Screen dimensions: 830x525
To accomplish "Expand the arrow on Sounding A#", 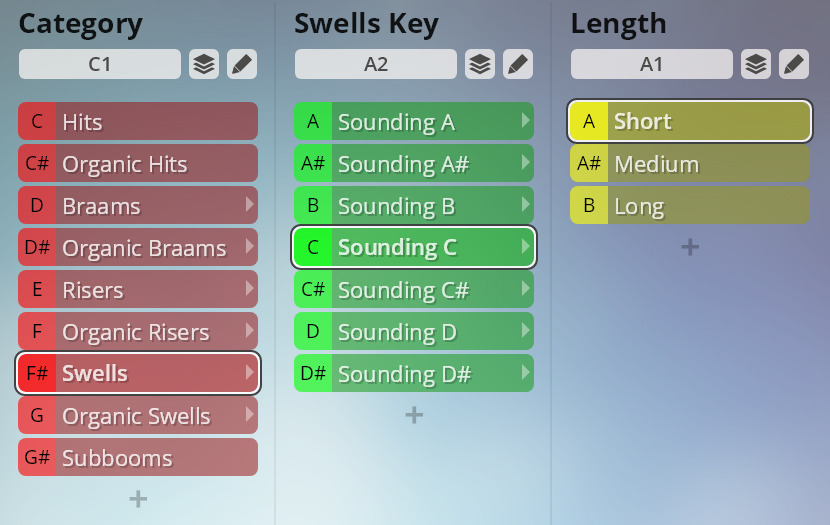I will pyautogui.click(x=526, y=162).
